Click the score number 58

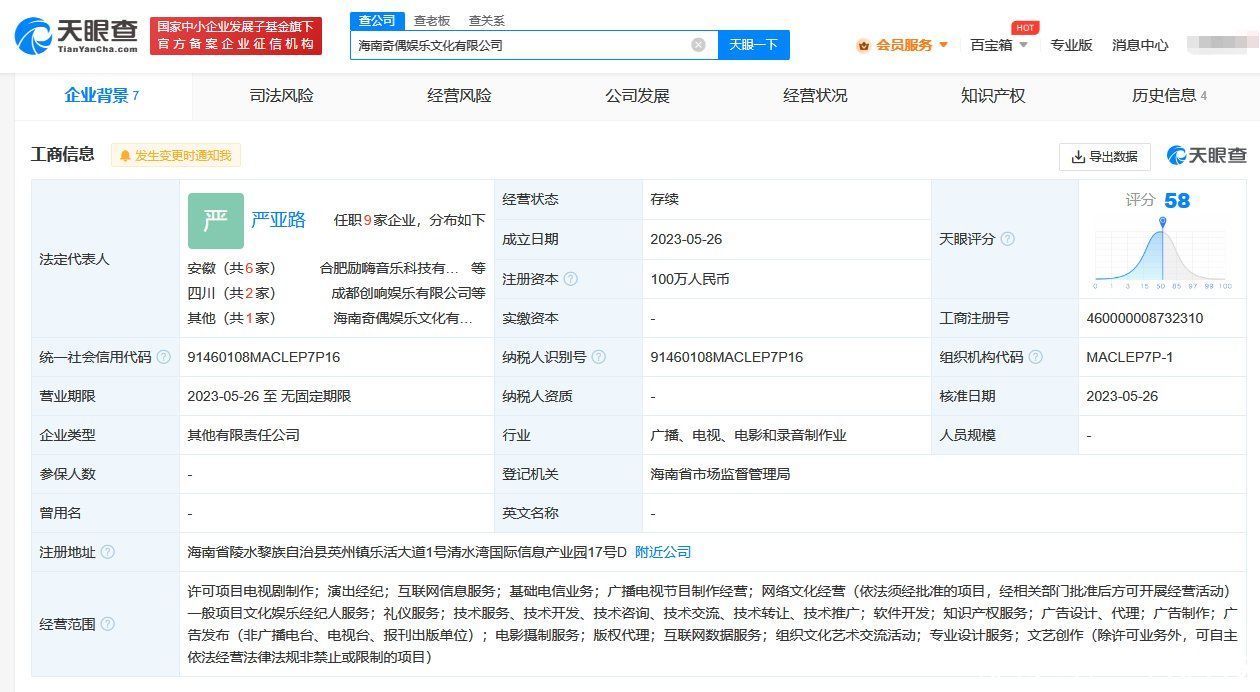(1177, 201)
